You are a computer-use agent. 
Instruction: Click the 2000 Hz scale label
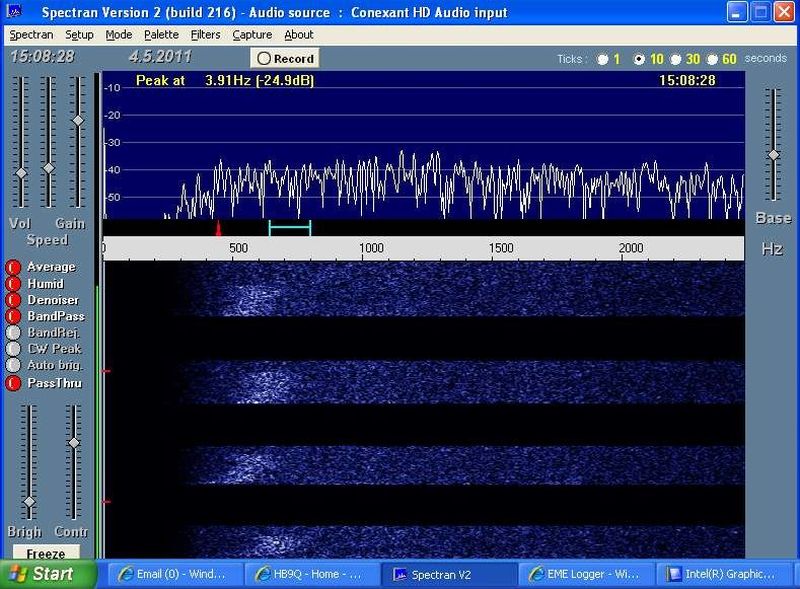631,248
